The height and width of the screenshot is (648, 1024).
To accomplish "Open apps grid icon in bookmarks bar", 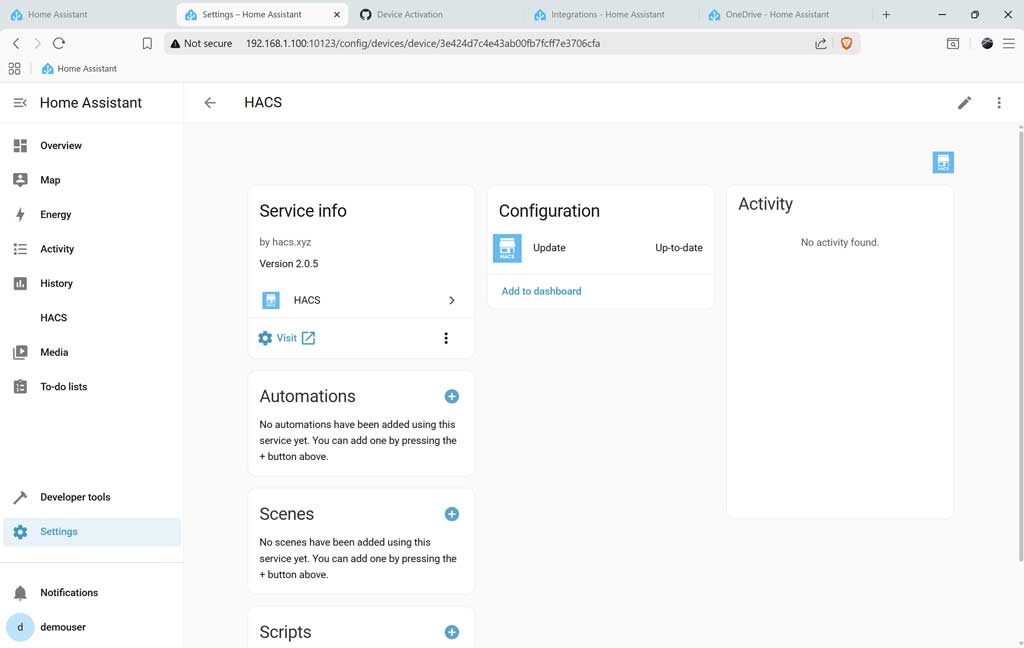I will [x=14, y=69].
